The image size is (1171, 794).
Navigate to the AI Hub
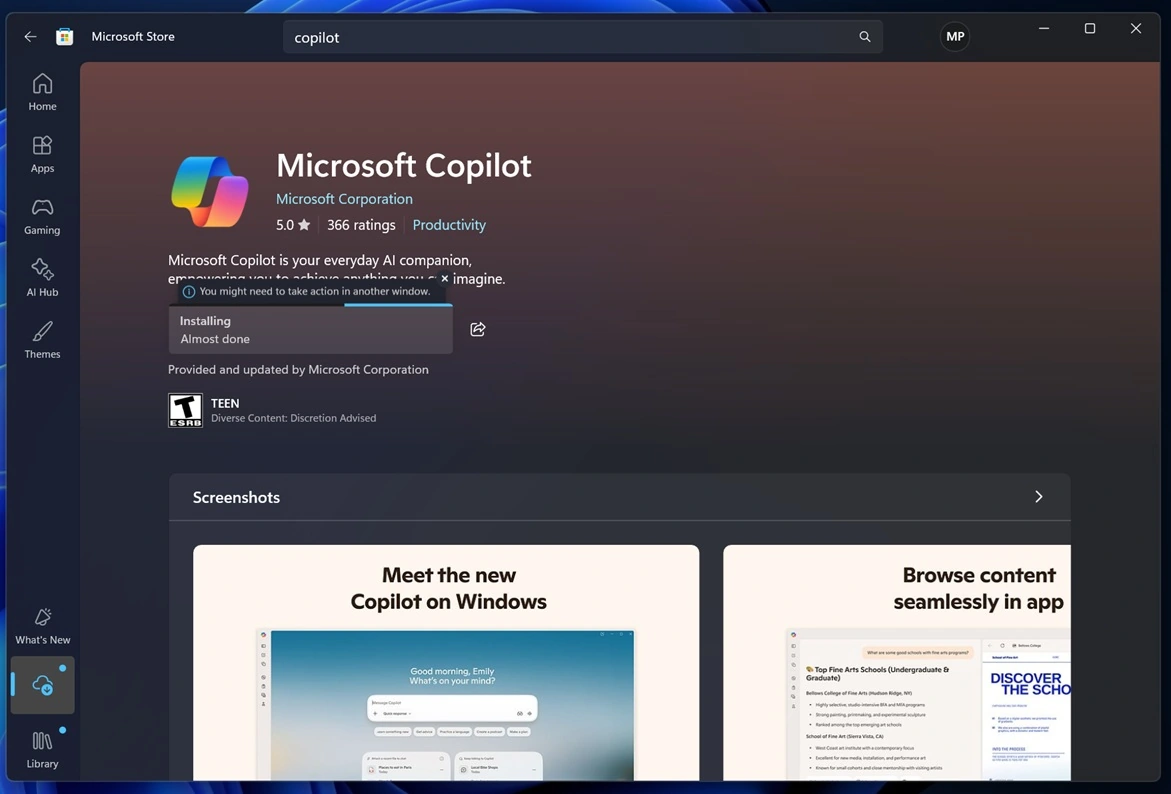(41, 277)
